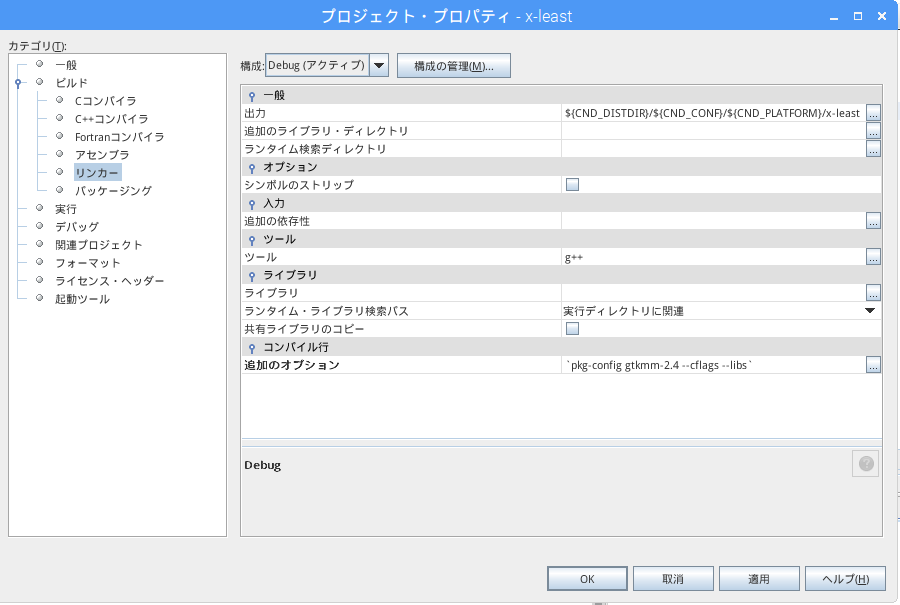Screen dimensions: 900x605
Task: Collapse the ビルド tree node
Action: 18,83
